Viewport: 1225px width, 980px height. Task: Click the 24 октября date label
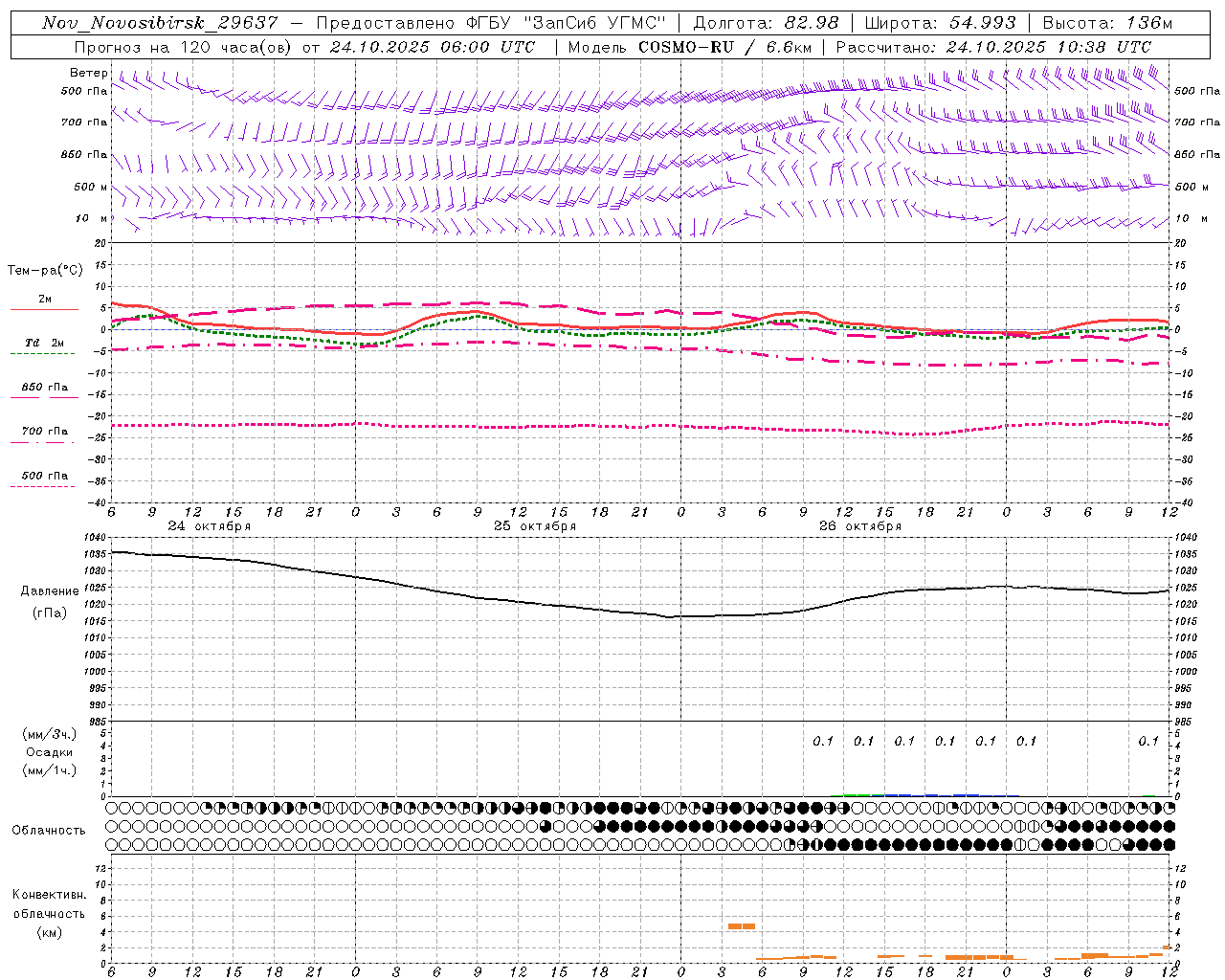(x=210, y=526)
